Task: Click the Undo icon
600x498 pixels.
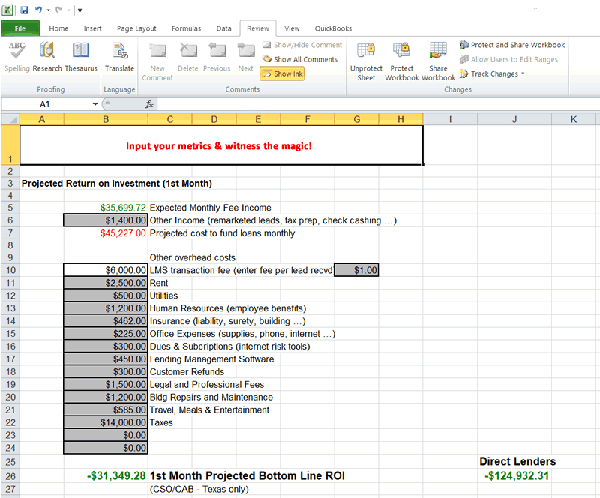Action: [38, 10]
